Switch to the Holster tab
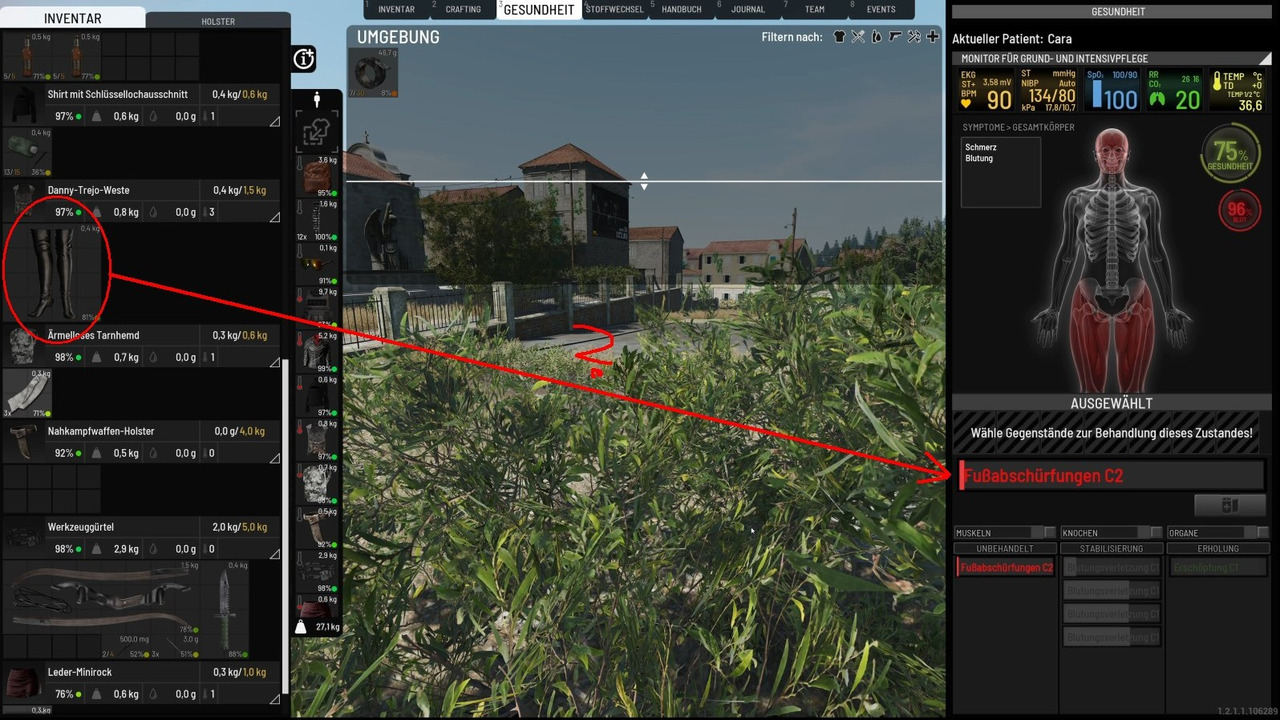The image size is (1280, 720). 218,21
